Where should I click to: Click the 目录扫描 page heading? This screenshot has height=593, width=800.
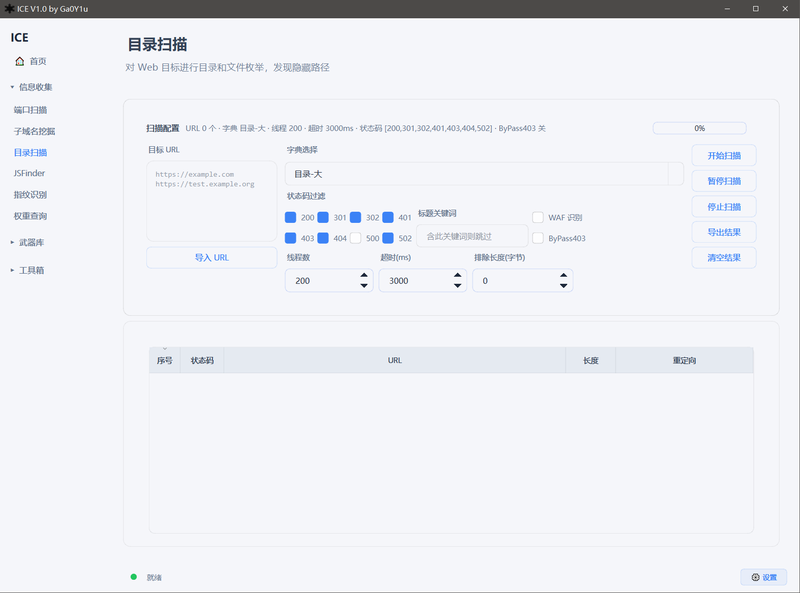point(157,44)
